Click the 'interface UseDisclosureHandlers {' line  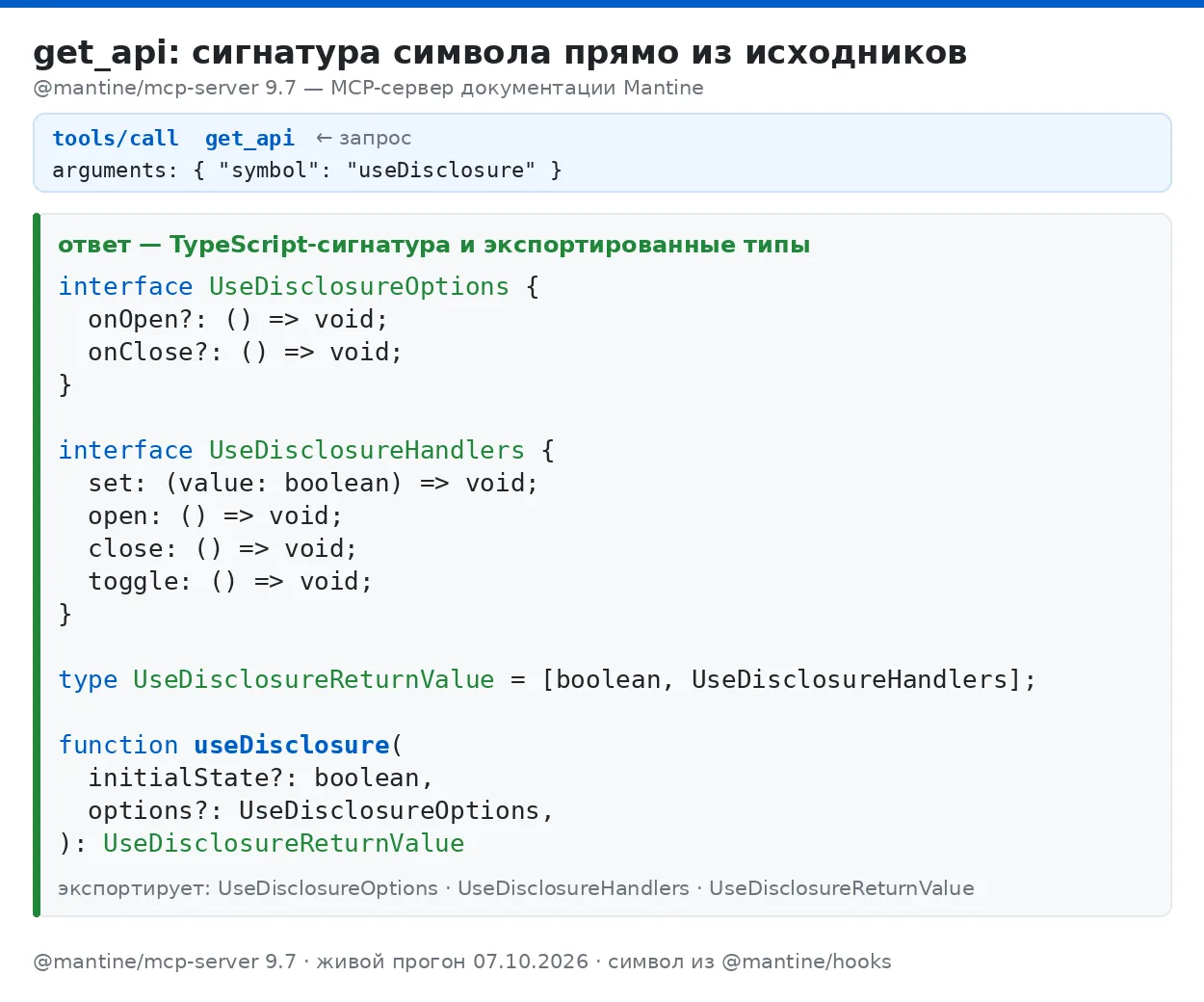[306, 451]
